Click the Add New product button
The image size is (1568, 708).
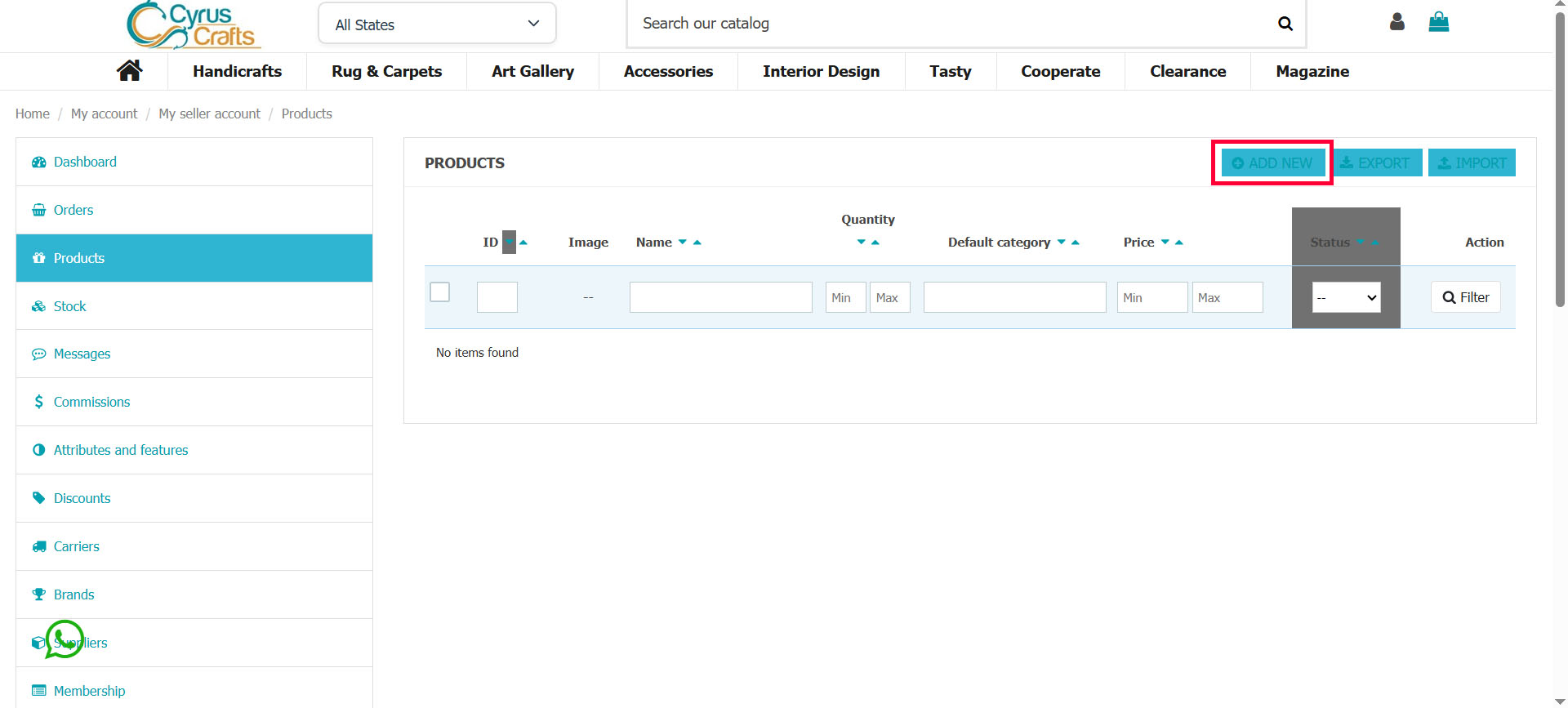[x=1272, y=163]
